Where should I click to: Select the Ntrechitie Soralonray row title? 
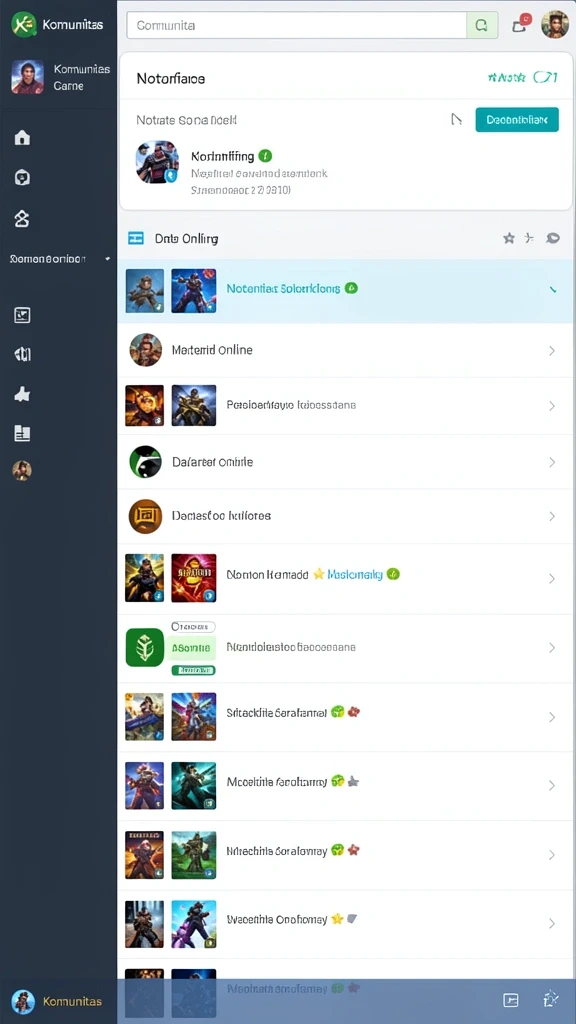pos(277,851)
